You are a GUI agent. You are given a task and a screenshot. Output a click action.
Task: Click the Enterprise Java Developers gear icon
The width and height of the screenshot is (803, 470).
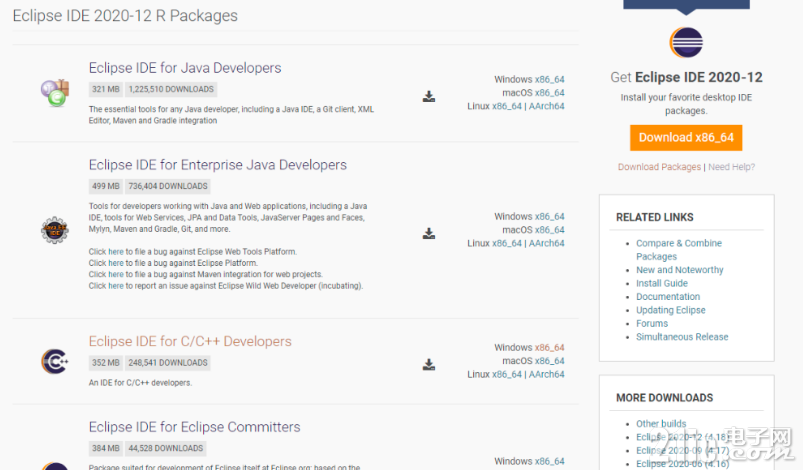click(55, 230)
